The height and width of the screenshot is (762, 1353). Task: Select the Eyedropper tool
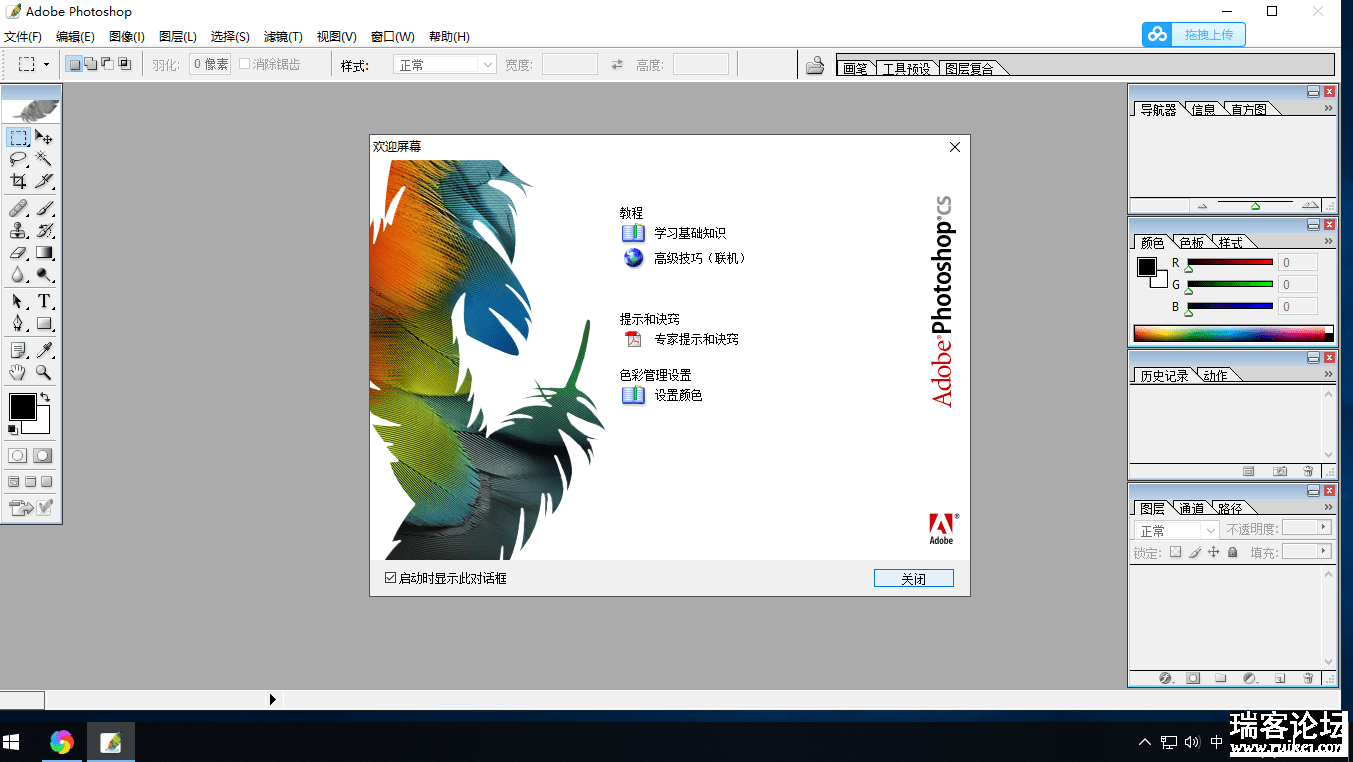(x=44, y=351)
